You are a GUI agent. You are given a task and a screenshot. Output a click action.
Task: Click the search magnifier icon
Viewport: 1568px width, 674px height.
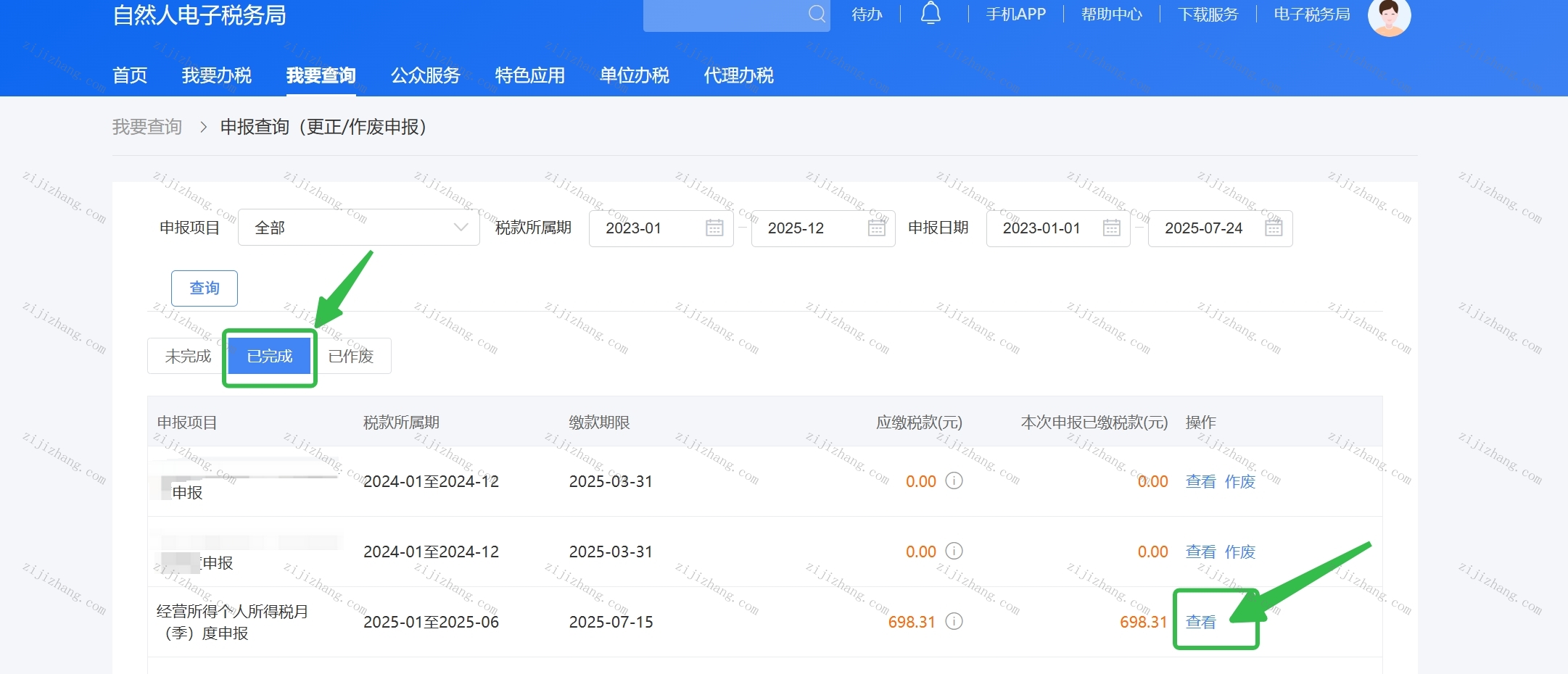(x=817, y=14)
